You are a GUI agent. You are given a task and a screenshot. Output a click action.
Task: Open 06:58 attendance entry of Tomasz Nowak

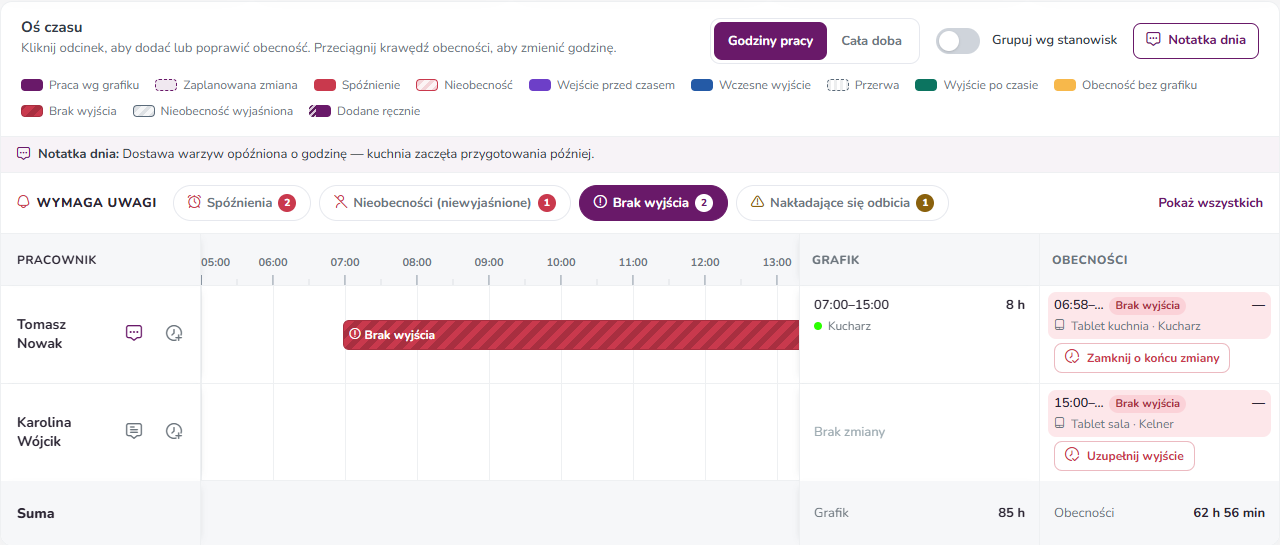(x=1159, y=316)
